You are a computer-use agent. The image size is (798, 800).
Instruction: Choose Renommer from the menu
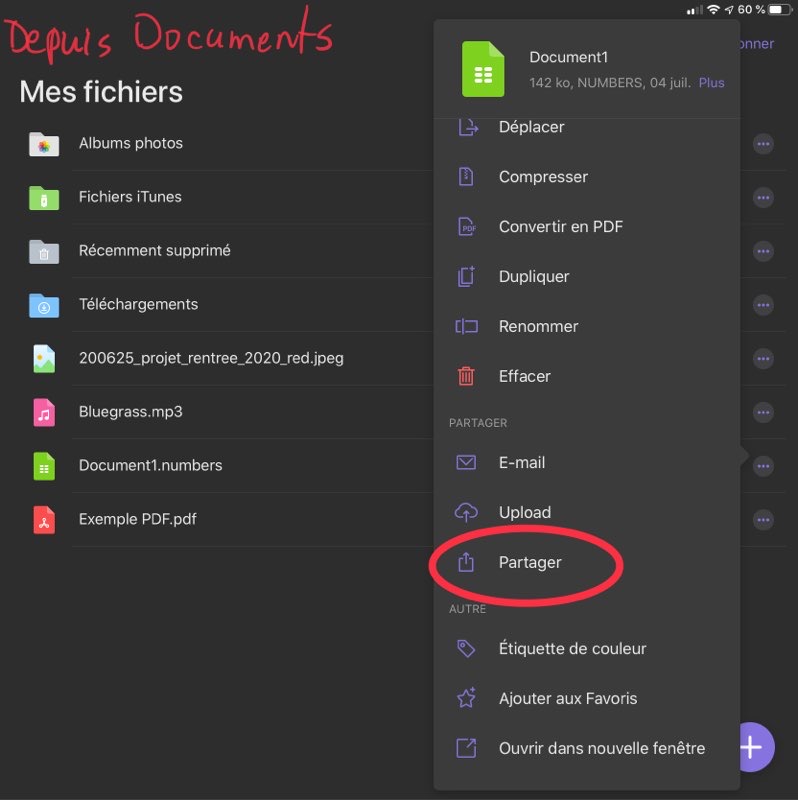pos(538,327)
